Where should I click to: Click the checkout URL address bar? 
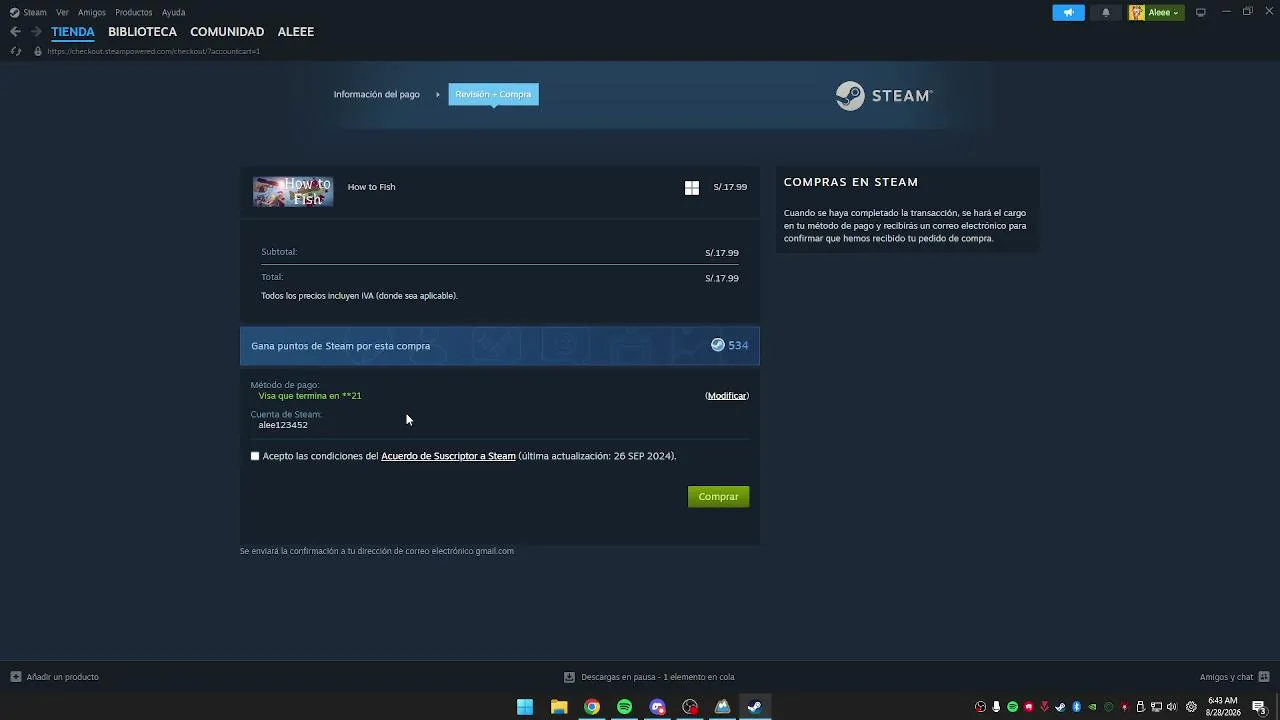coord(153,51)
